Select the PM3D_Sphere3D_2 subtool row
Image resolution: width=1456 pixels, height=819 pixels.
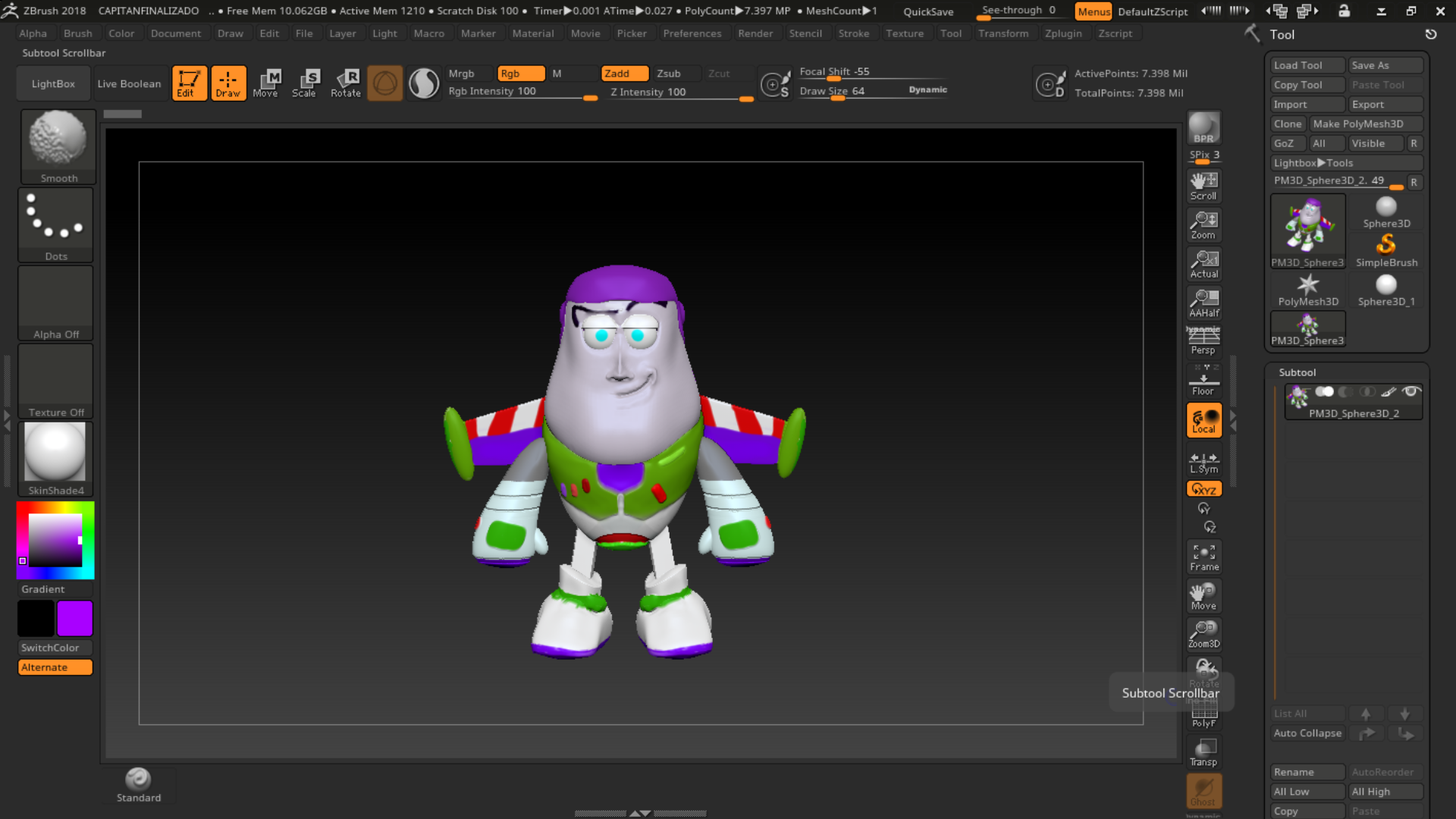tap(1354, 402)
